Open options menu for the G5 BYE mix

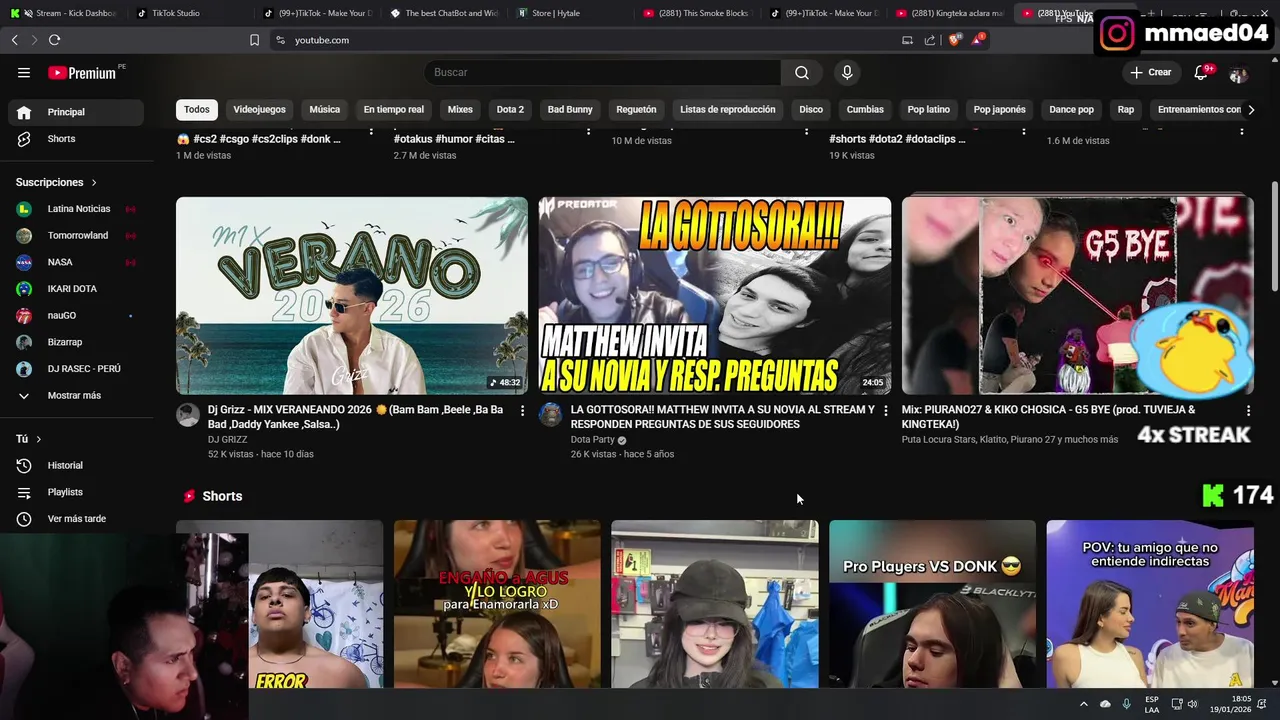point(1248,411)
